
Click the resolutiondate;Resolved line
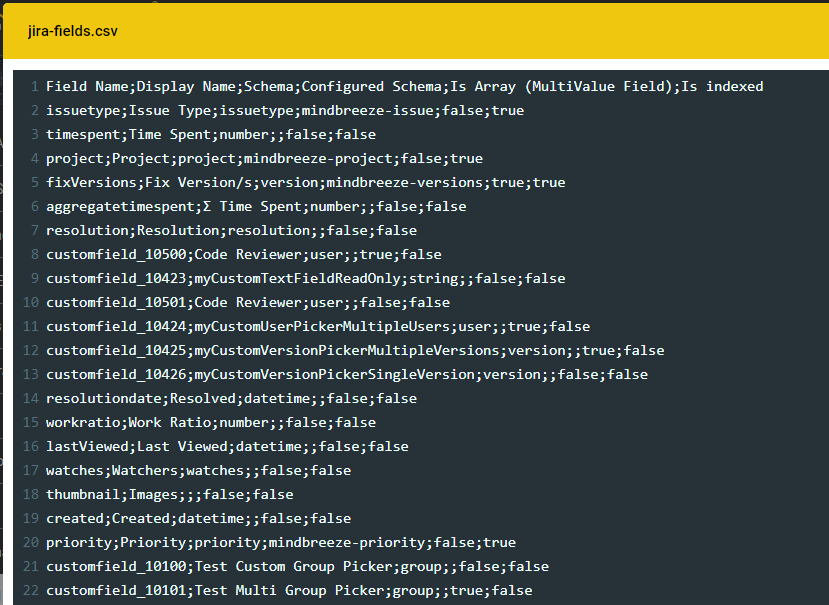tap(231, 399)
